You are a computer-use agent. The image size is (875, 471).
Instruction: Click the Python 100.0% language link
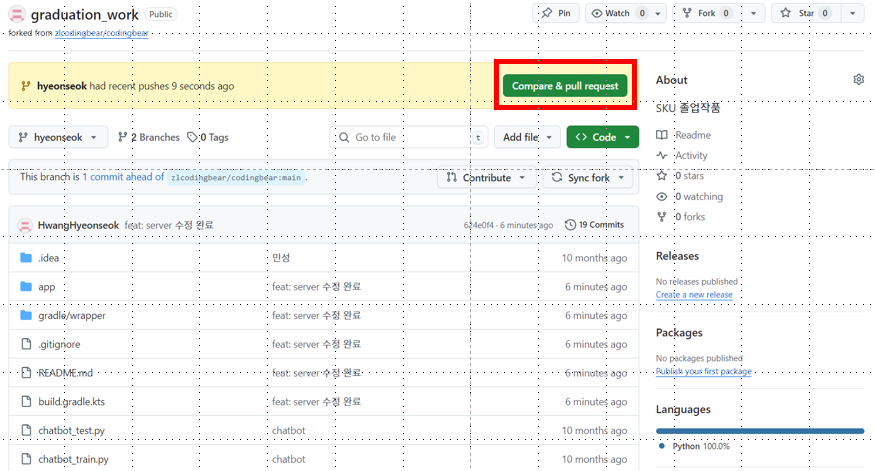[x=695, y=446]
